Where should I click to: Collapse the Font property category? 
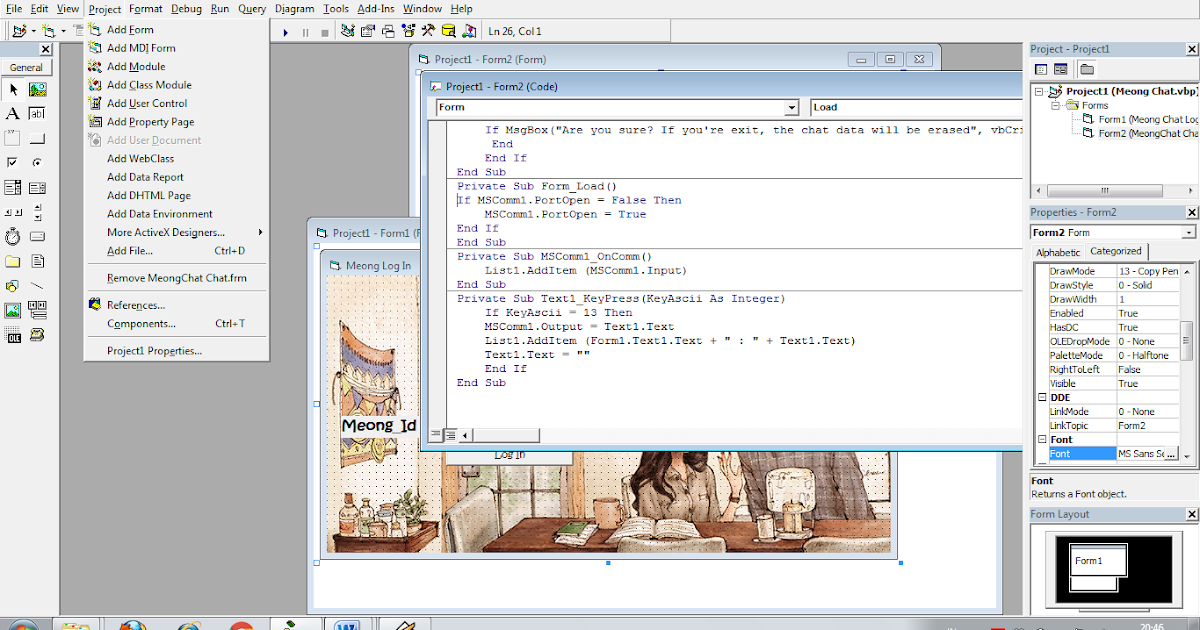[x=1041, y=440]
